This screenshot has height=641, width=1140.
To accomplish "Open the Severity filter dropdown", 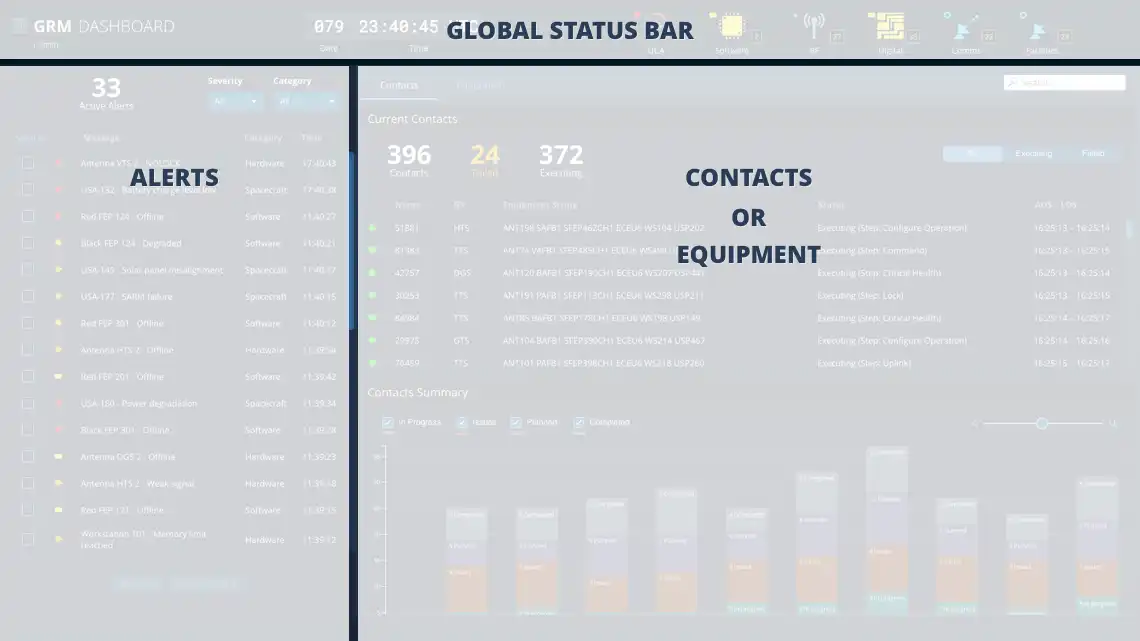I will pos(235,101).
